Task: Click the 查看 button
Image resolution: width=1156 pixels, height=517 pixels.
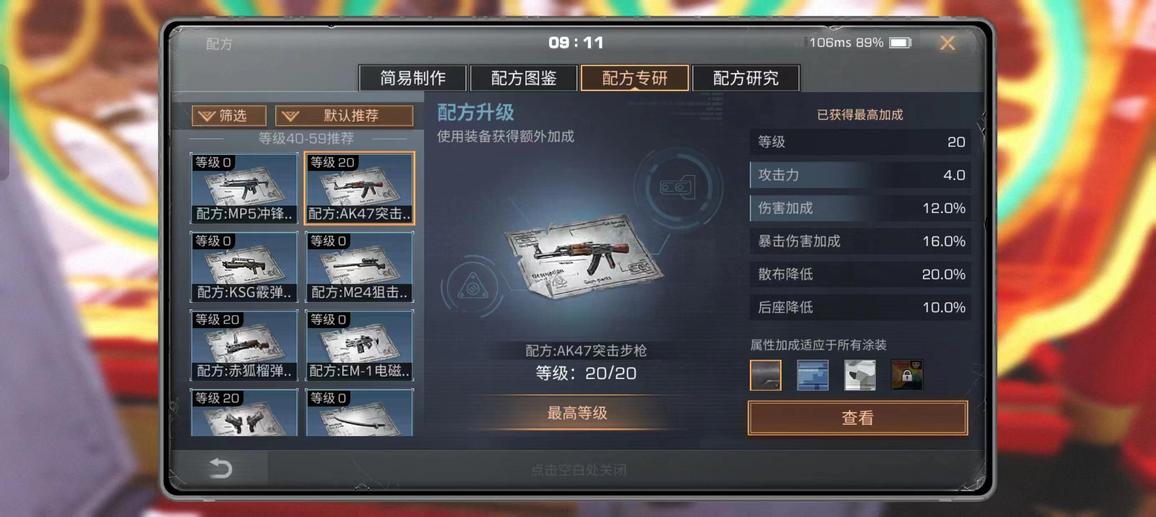Action: tap(857, 418)
